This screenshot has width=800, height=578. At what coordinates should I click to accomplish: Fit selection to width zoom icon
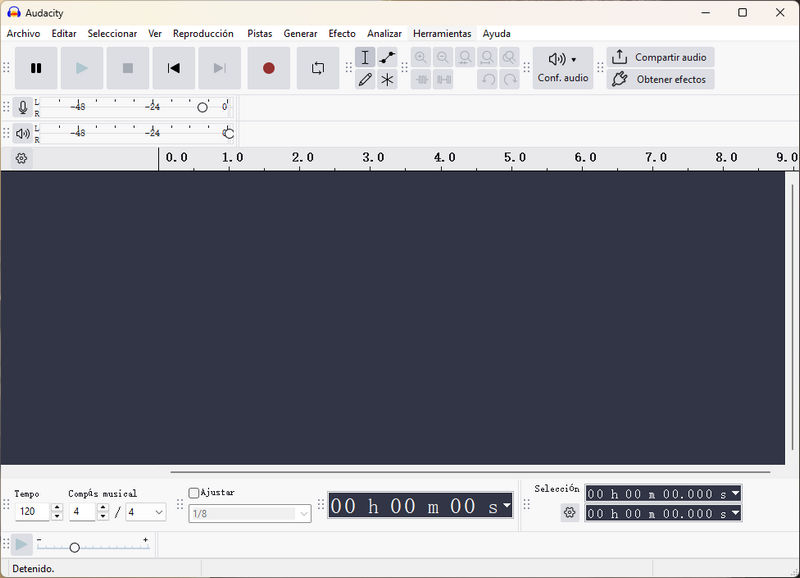tap(465, 57)
